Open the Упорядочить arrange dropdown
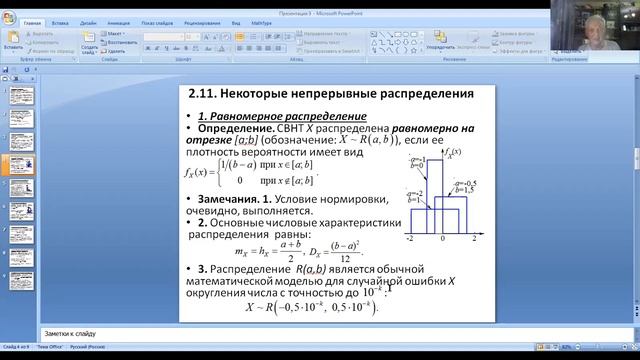The height and width of the screenshot is (360, 640). (440, 41)
